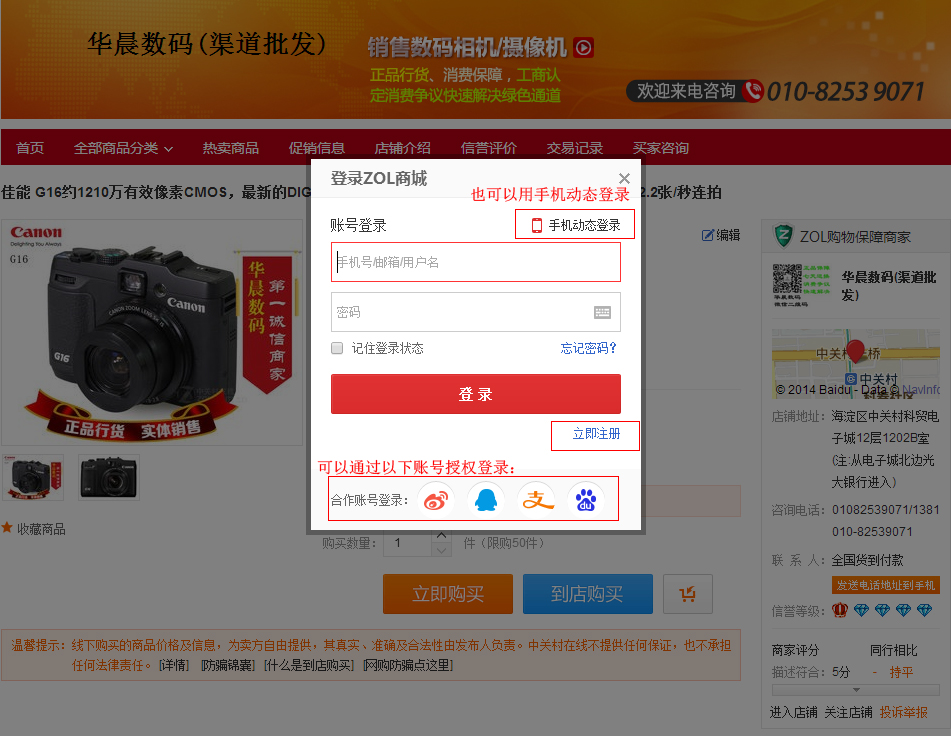Open the 忘记密码? link
The image size is (951, 736).
coord(588,348)
